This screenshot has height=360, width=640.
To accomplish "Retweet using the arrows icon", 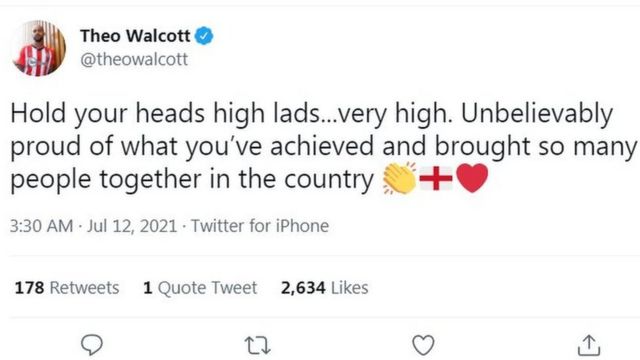I will coord(258,345).
